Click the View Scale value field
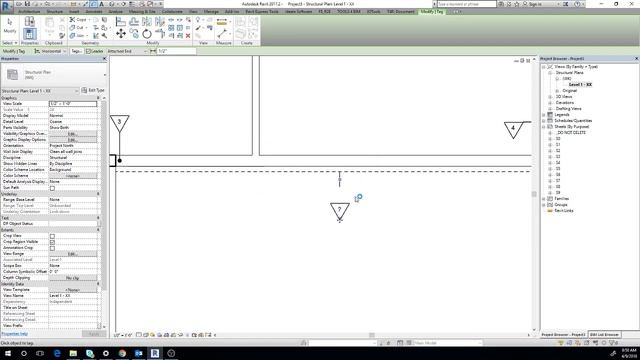Viewport: 640px width, 360px height. click(x=73, y=104)
